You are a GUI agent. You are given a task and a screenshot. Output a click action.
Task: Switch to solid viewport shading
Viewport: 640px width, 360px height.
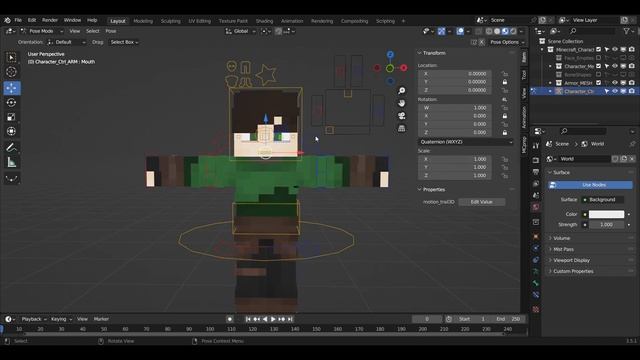[x=497, y=31]
